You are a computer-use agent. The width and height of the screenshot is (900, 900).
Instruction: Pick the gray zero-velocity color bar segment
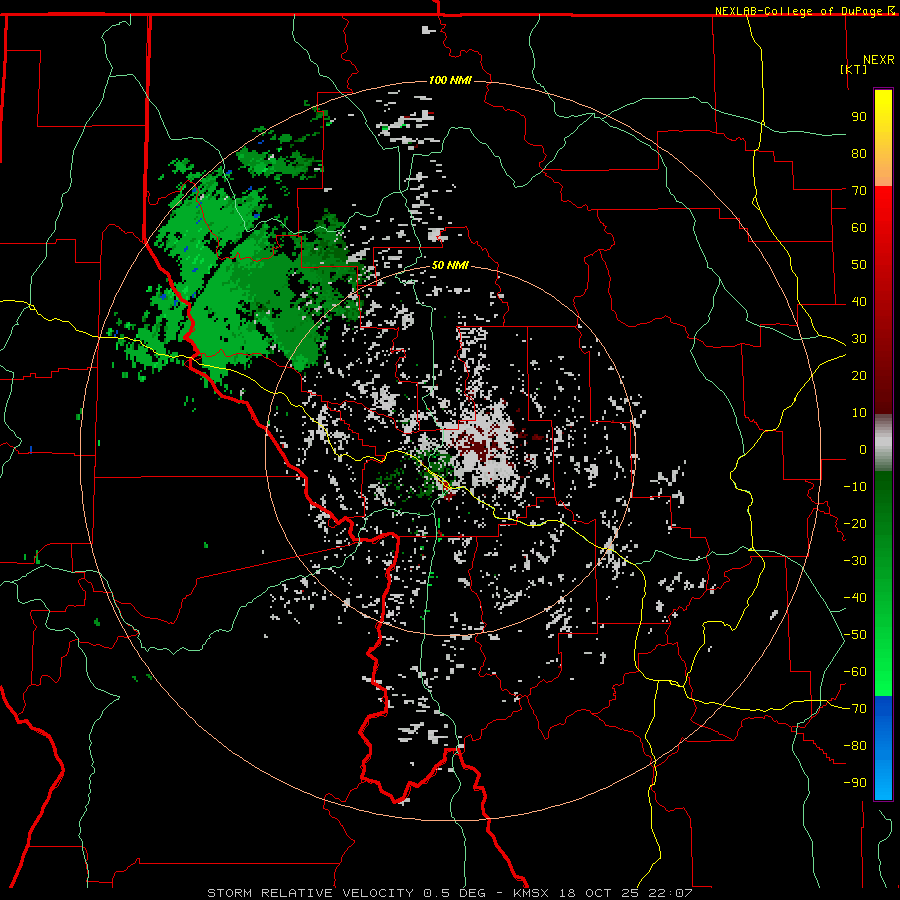(883, 443)
